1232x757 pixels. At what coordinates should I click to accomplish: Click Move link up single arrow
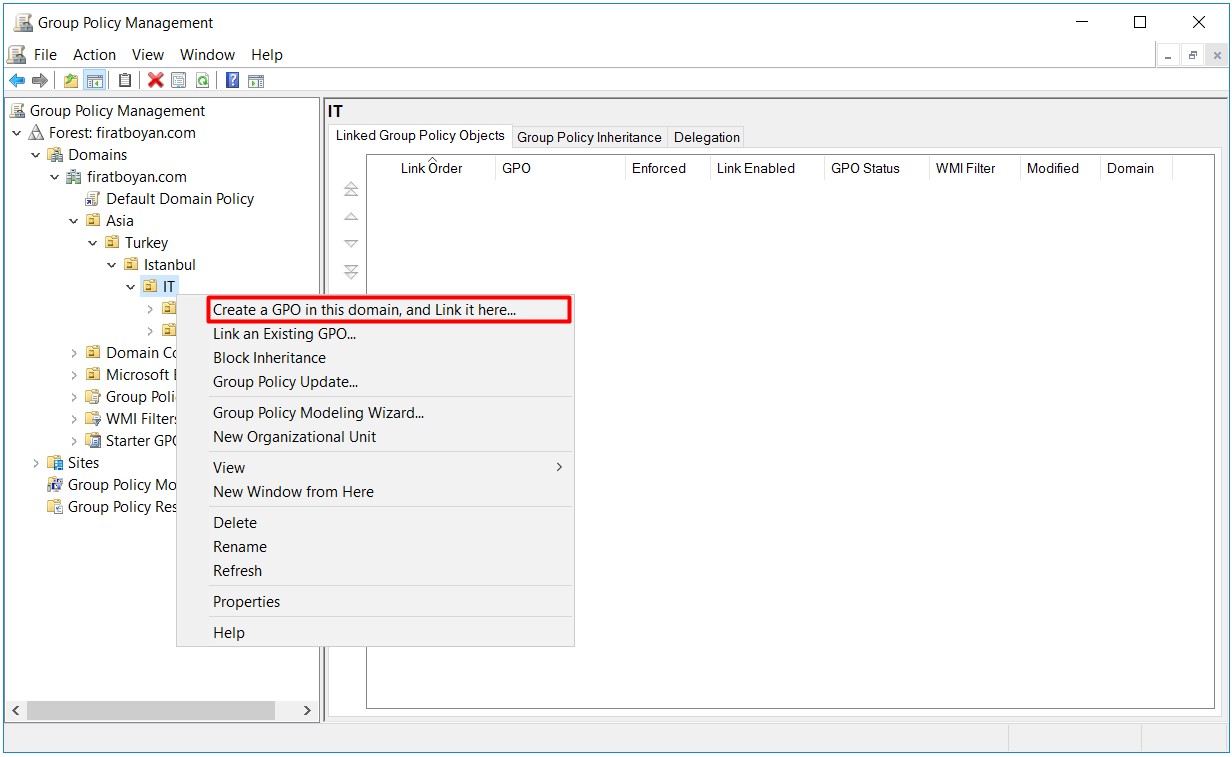pyautogui.click(x=351, y=217)
